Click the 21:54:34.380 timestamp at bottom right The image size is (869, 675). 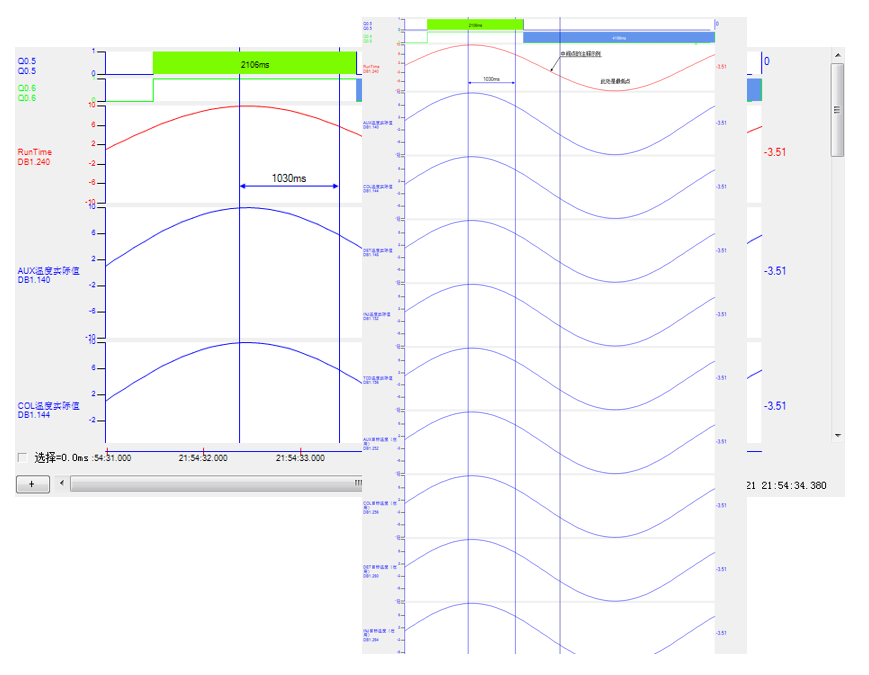coord(794,485)
